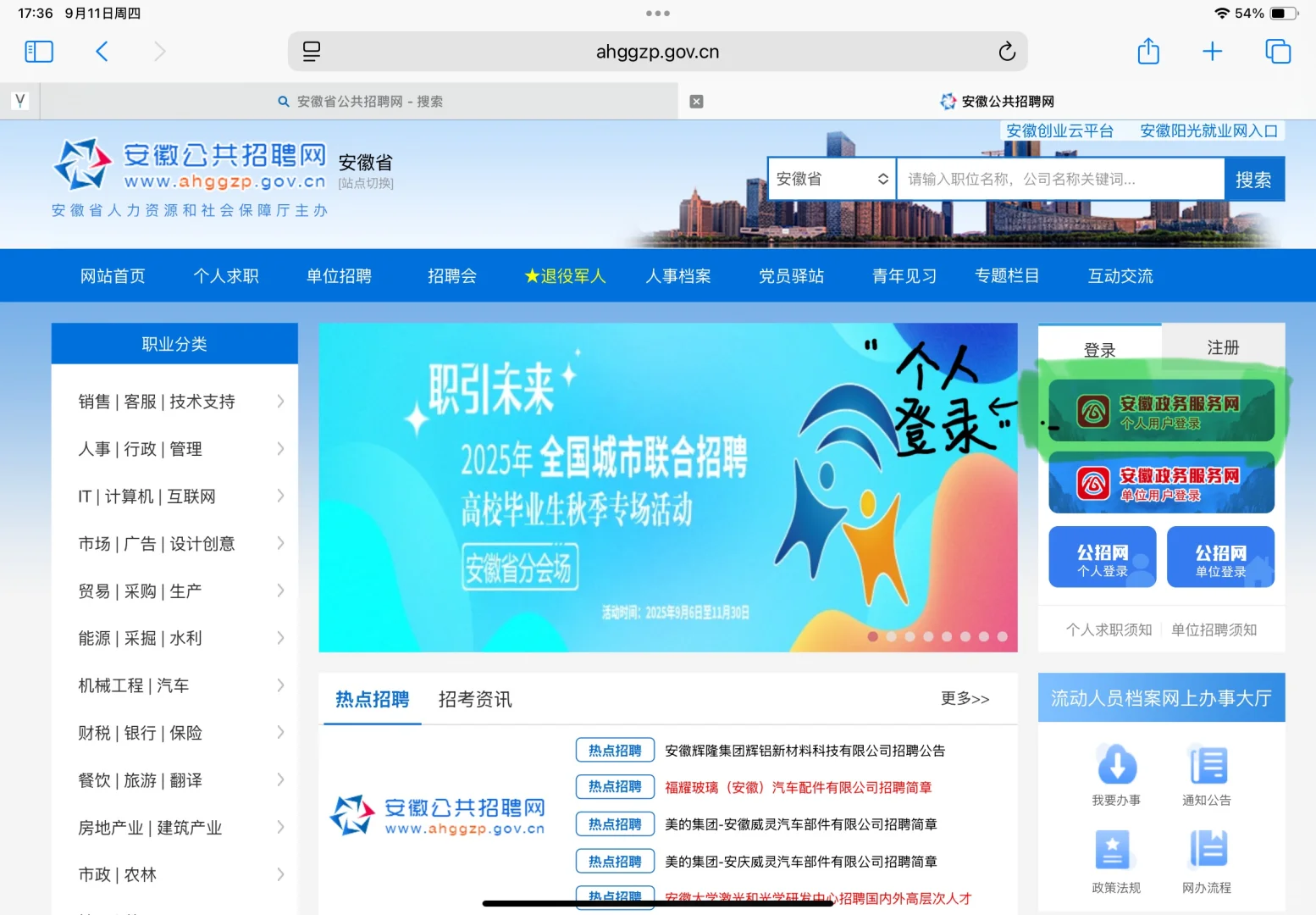Open the 职引未来 全国城市联合招聘 banner
The image size is (1316, 915).
668,487
